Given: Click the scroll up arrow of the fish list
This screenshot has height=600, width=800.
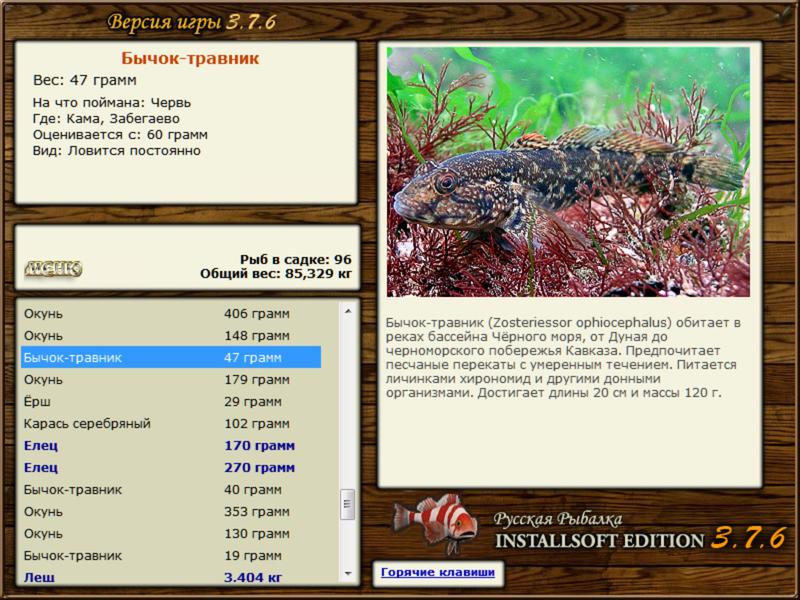Looking at the screenshot, I should coord(348,311).
